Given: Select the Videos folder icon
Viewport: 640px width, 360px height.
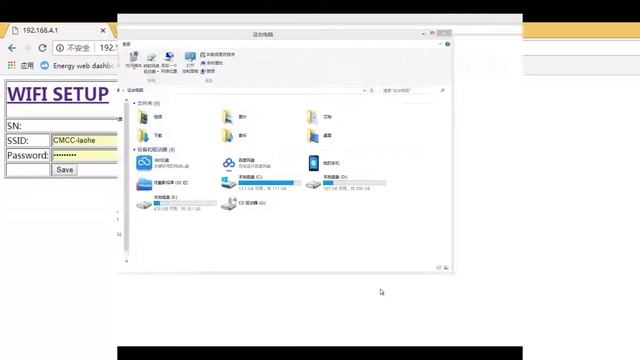Looking at the screenshot, I should click(x=143, y=117).
